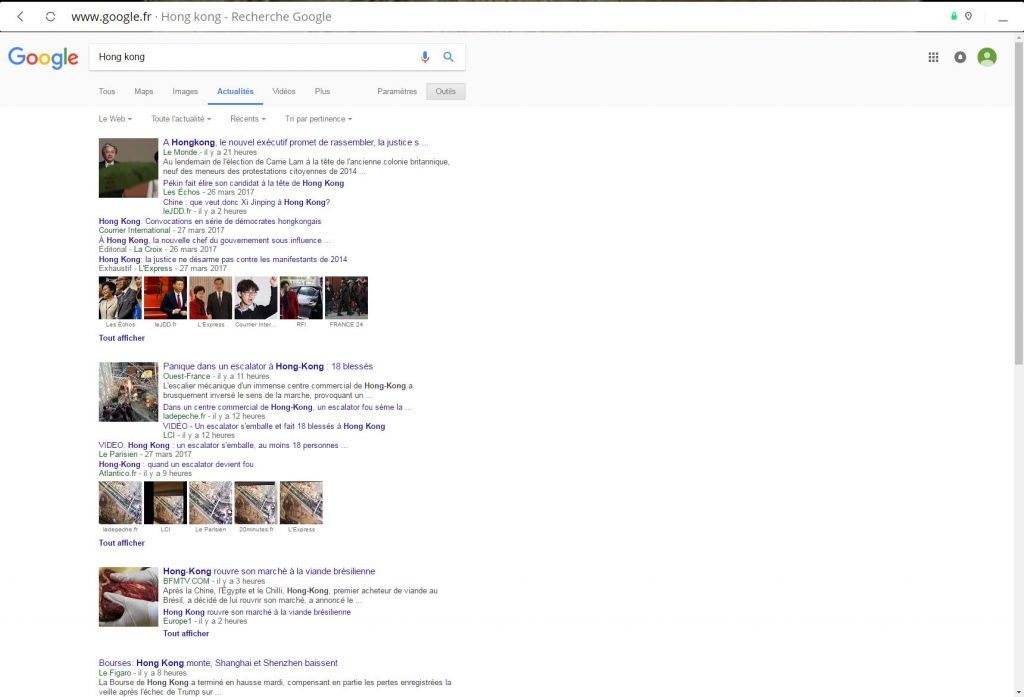1024x697 pixels.
Task: Toggle the Outils button
Action: (445, 91)
